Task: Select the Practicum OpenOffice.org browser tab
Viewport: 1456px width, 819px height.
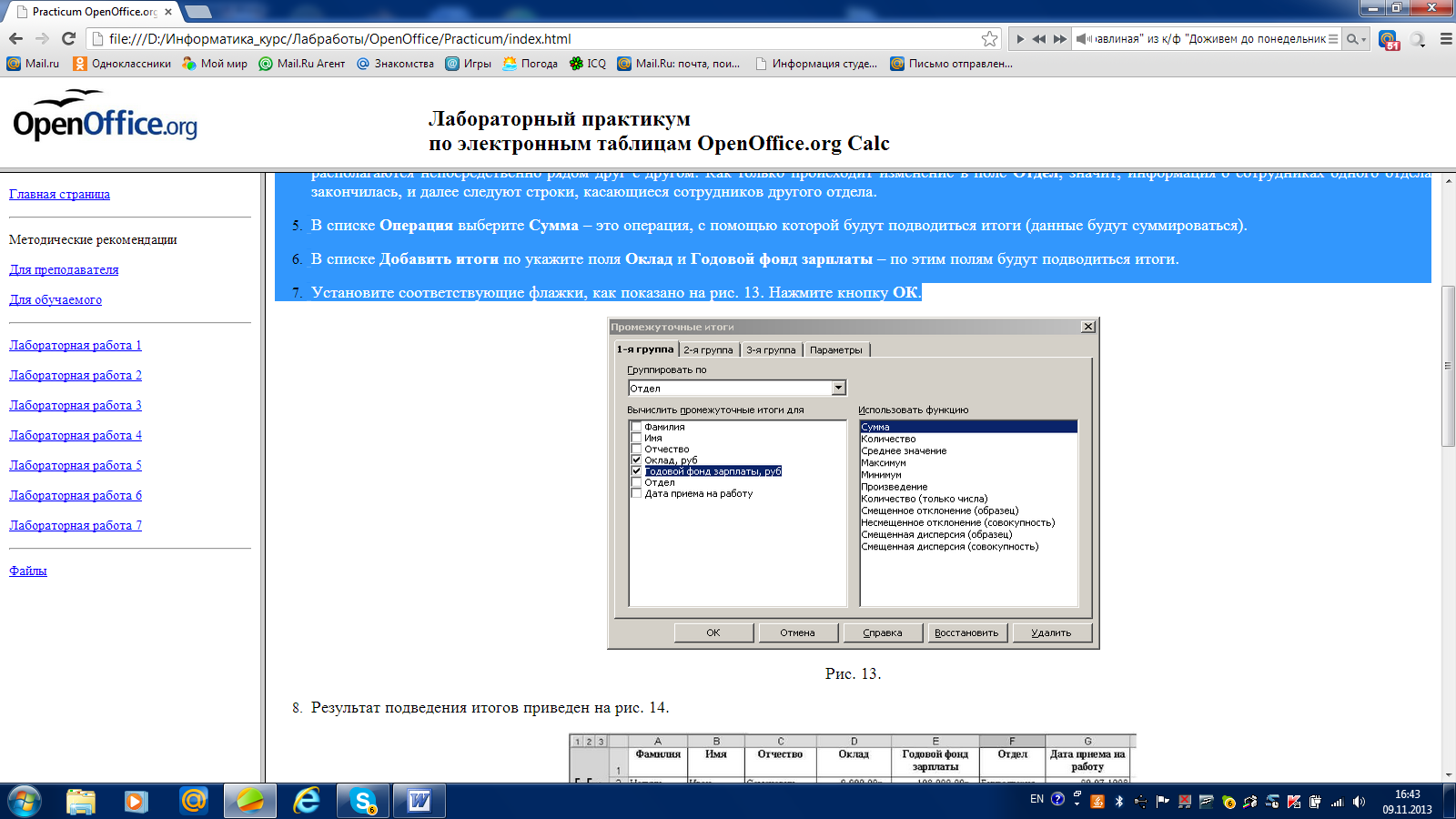Action: 93,12
